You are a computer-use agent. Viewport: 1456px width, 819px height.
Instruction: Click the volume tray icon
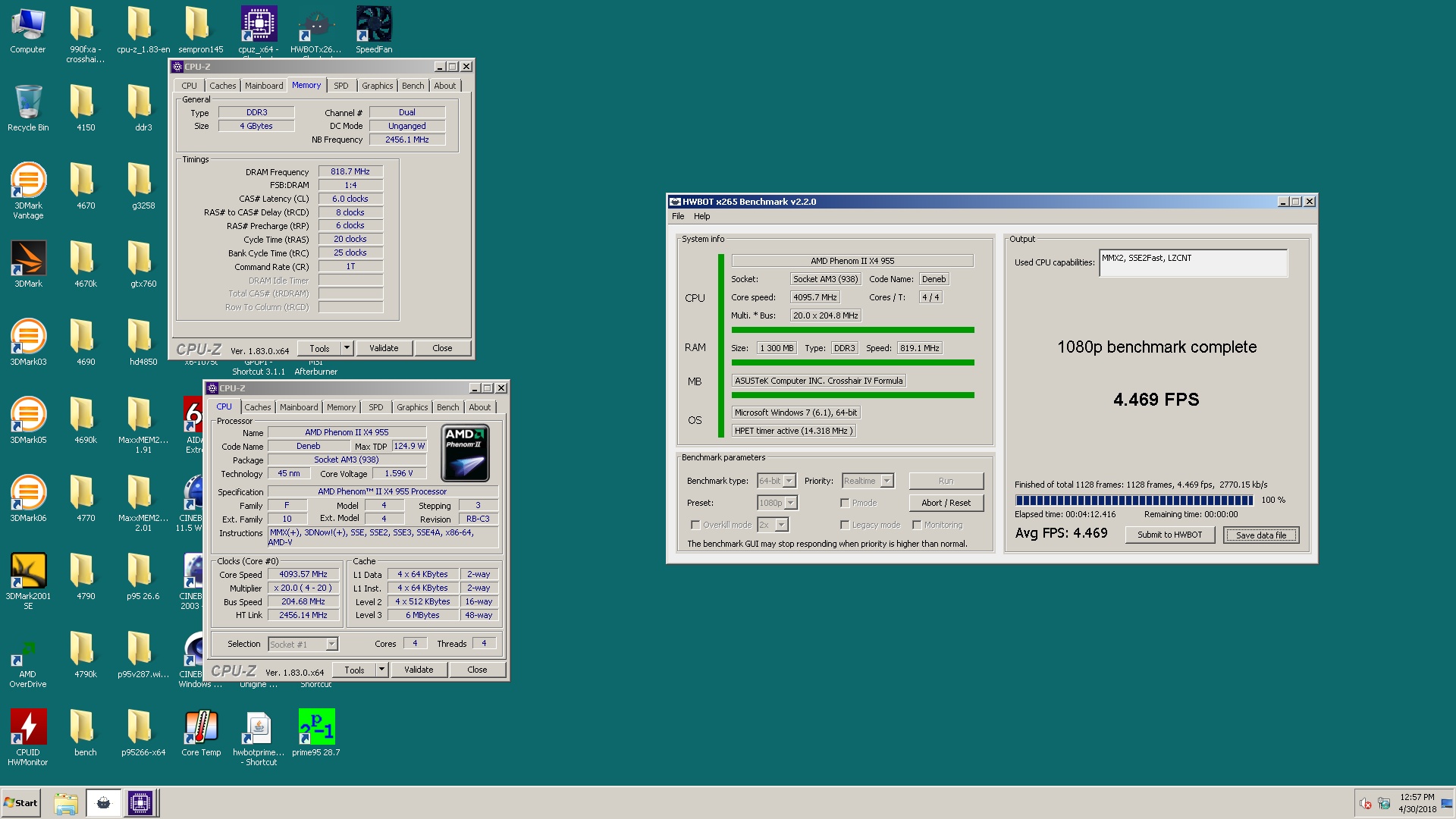pos(1365,803)
